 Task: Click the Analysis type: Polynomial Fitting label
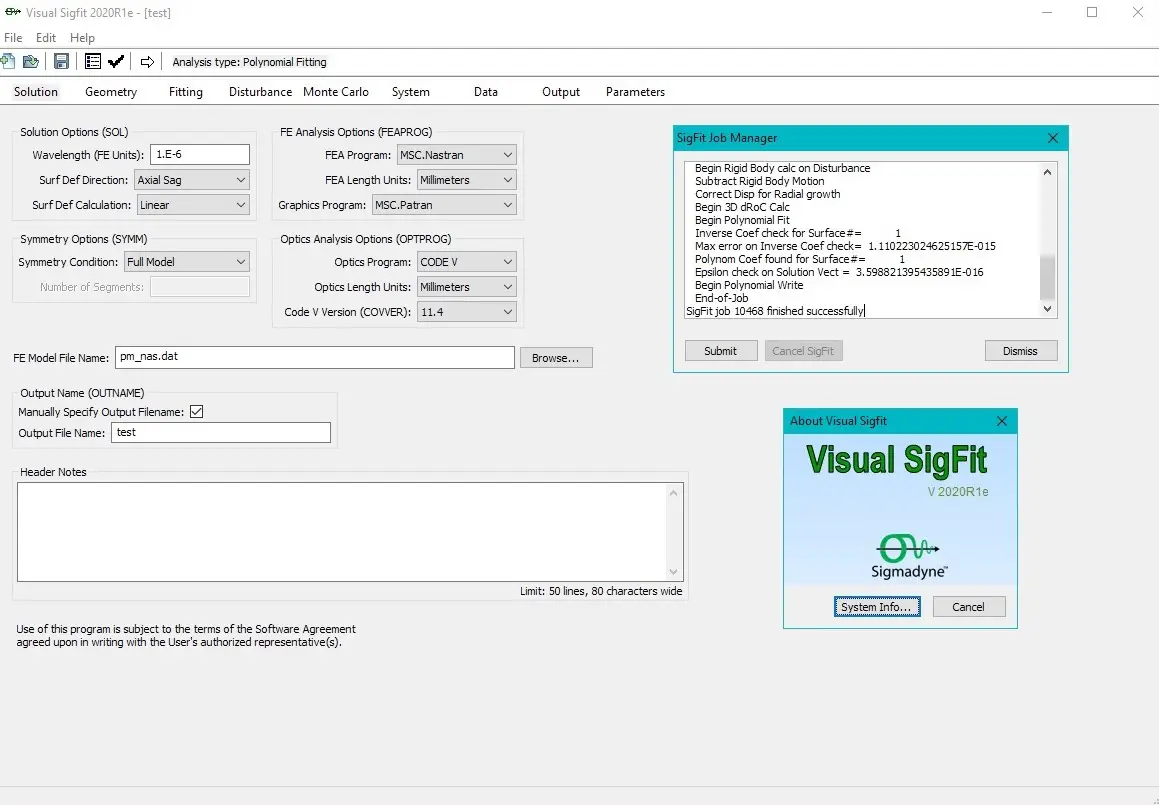[x=249, y=62]
